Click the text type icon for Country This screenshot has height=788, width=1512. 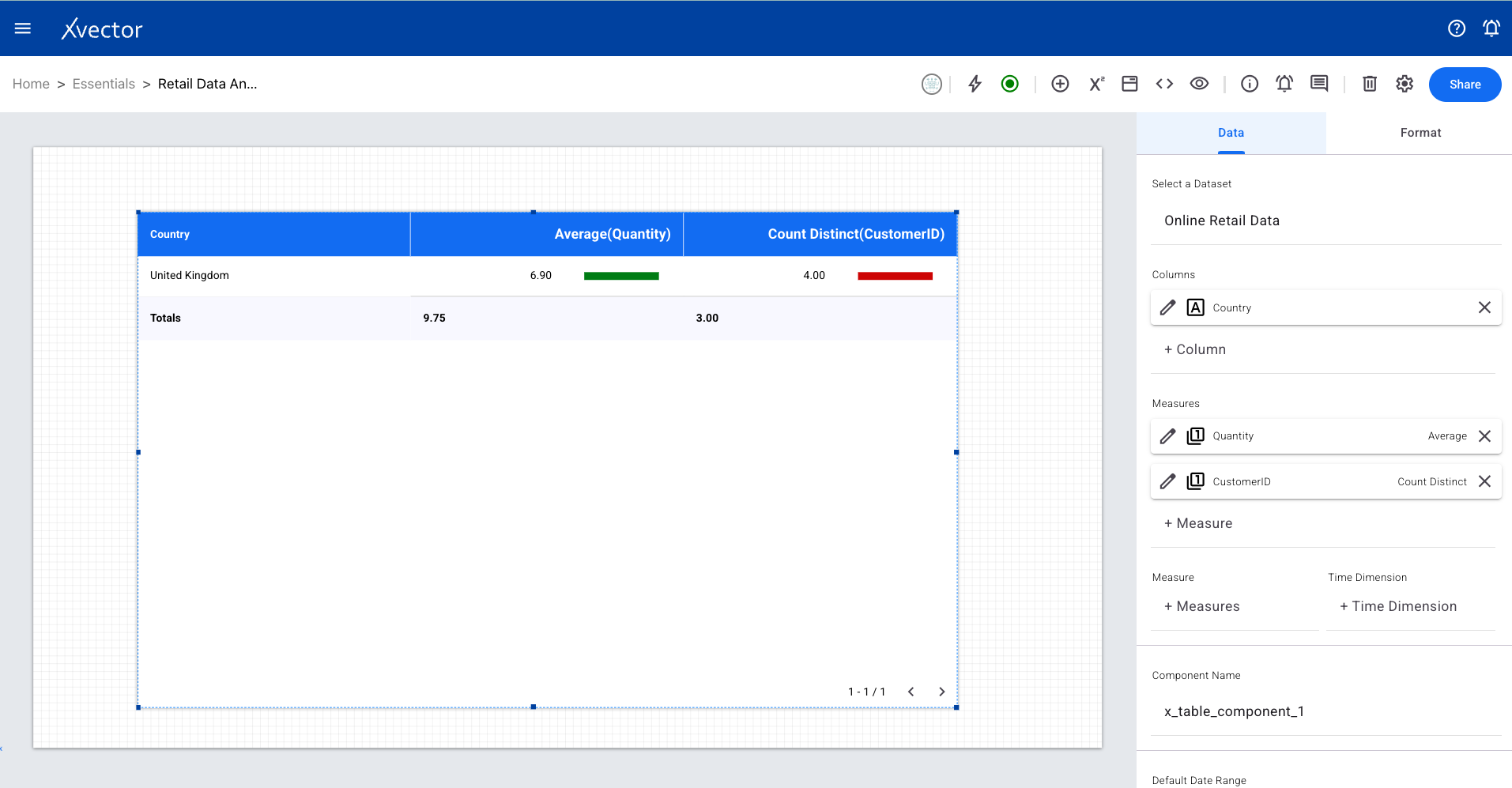pyautogui.click(x=1195, y=307)
